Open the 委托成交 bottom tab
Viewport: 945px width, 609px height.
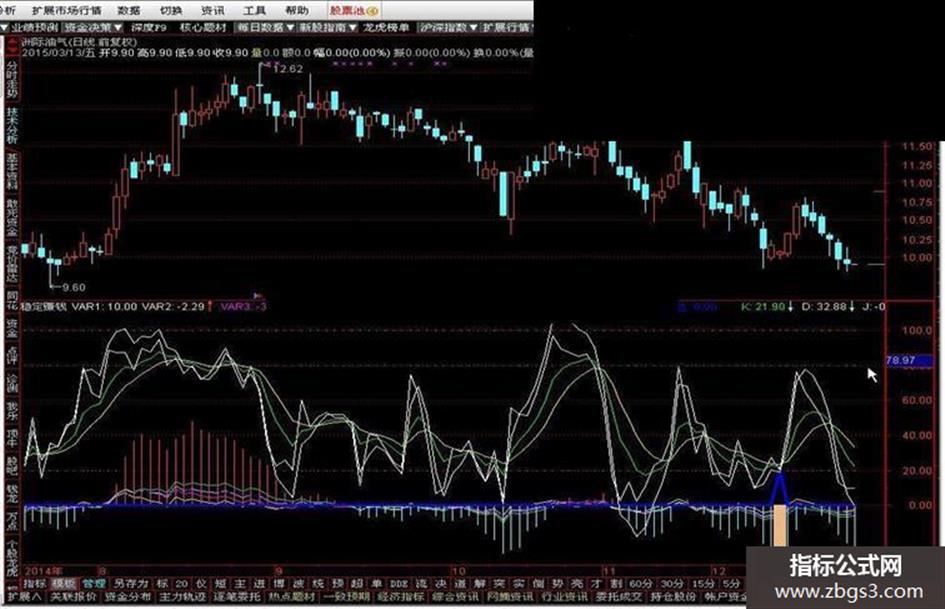[619, 596]
